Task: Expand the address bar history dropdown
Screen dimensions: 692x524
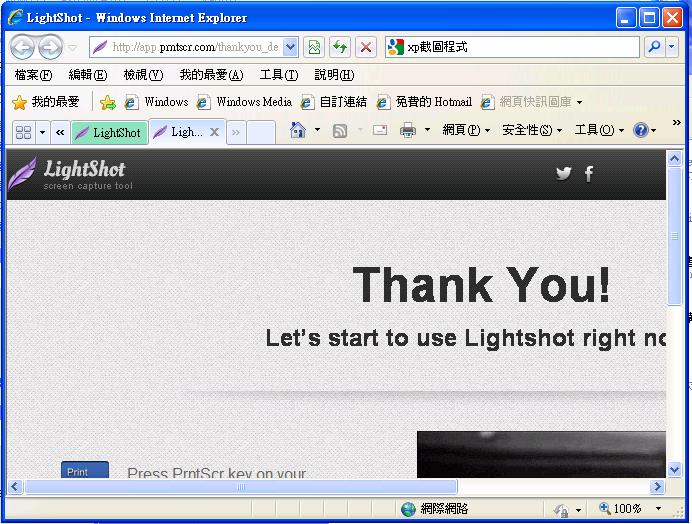Action: 290,47
